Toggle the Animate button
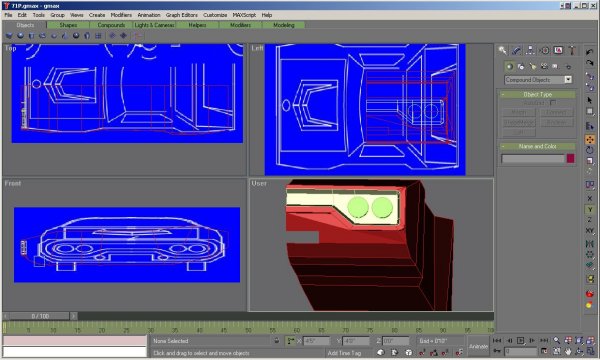600x360 pixels. click(x=478, y=346)
